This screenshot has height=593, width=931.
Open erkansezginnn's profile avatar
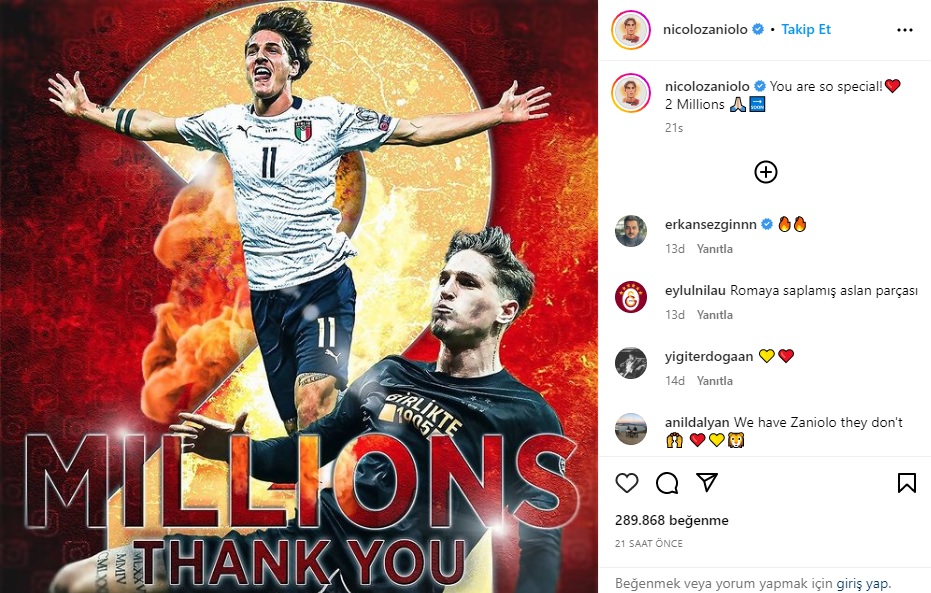pos(631,231)
